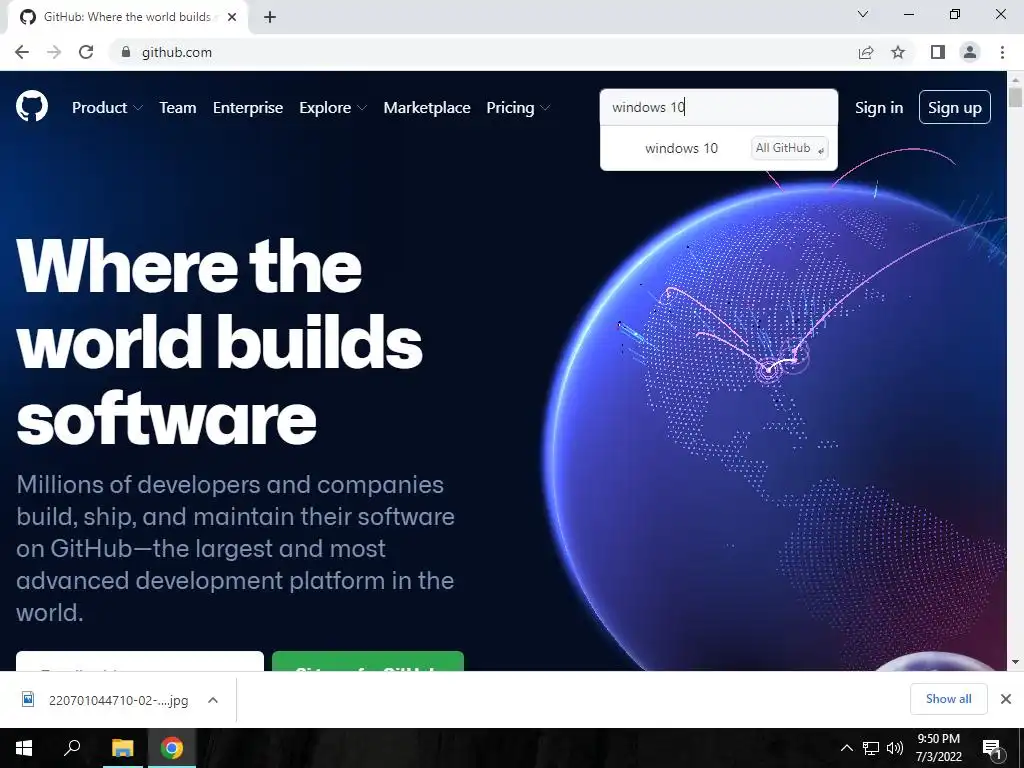Open the Chrome profile avatar
This screenshot has width=1024, height=768.
(x=970, y=52)
